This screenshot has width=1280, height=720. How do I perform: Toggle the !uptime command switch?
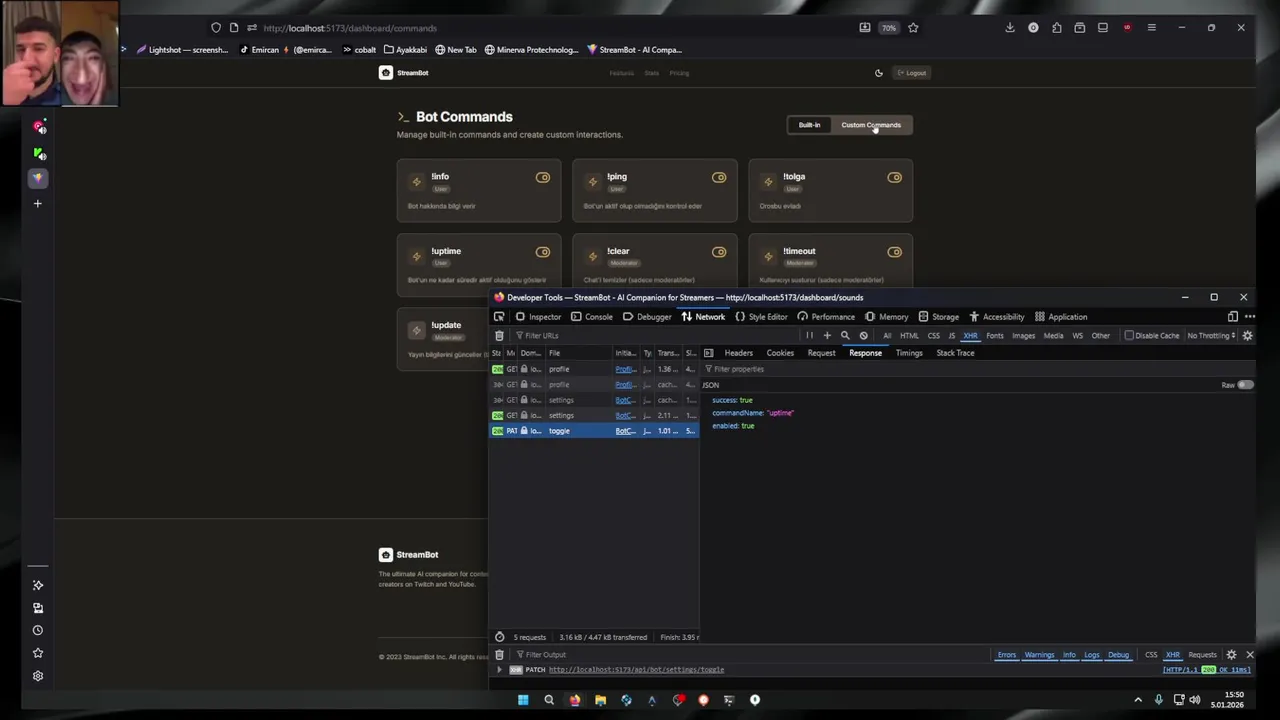[543, 252]
